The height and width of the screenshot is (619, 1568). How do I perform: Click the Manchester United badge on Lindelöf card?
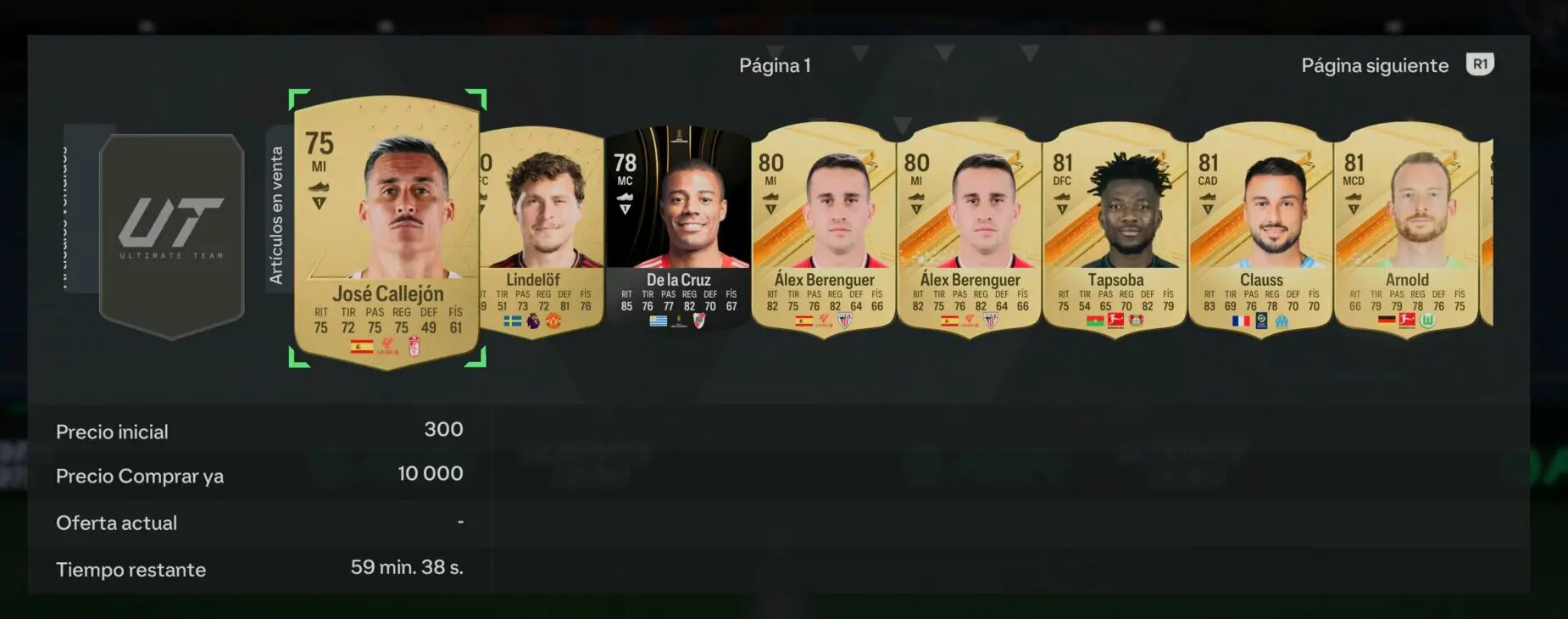553,321
